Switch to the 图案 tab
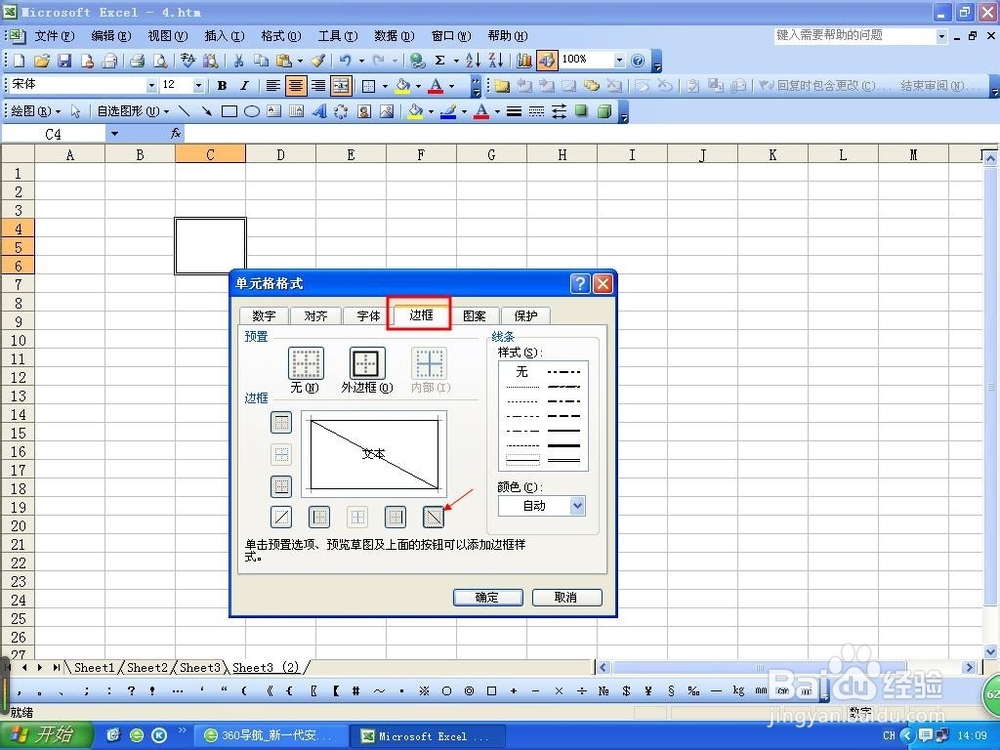1000x750 pixels. (x=474, y=316)
